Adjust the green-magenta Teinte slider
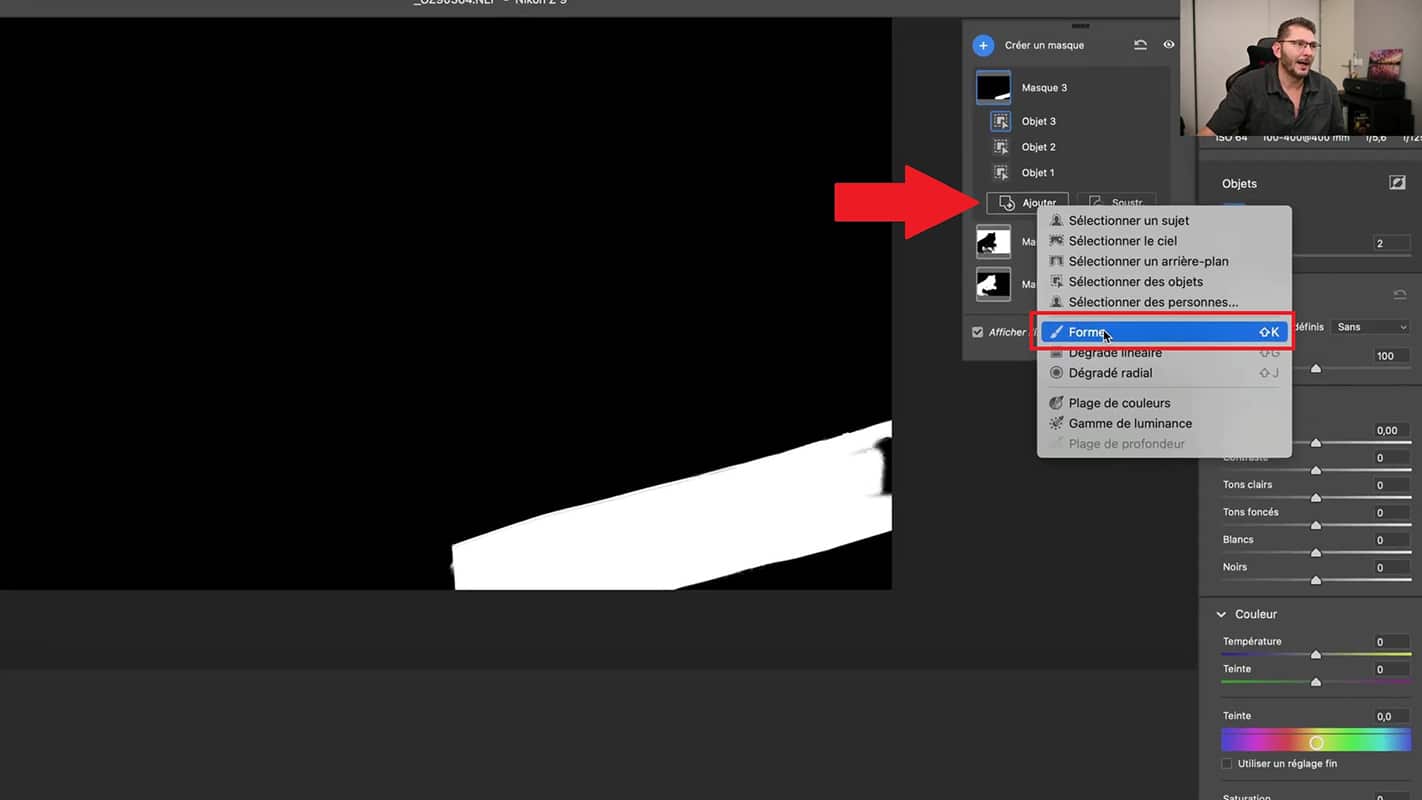Screen dimensions: 1422x800 [1316, 682]
